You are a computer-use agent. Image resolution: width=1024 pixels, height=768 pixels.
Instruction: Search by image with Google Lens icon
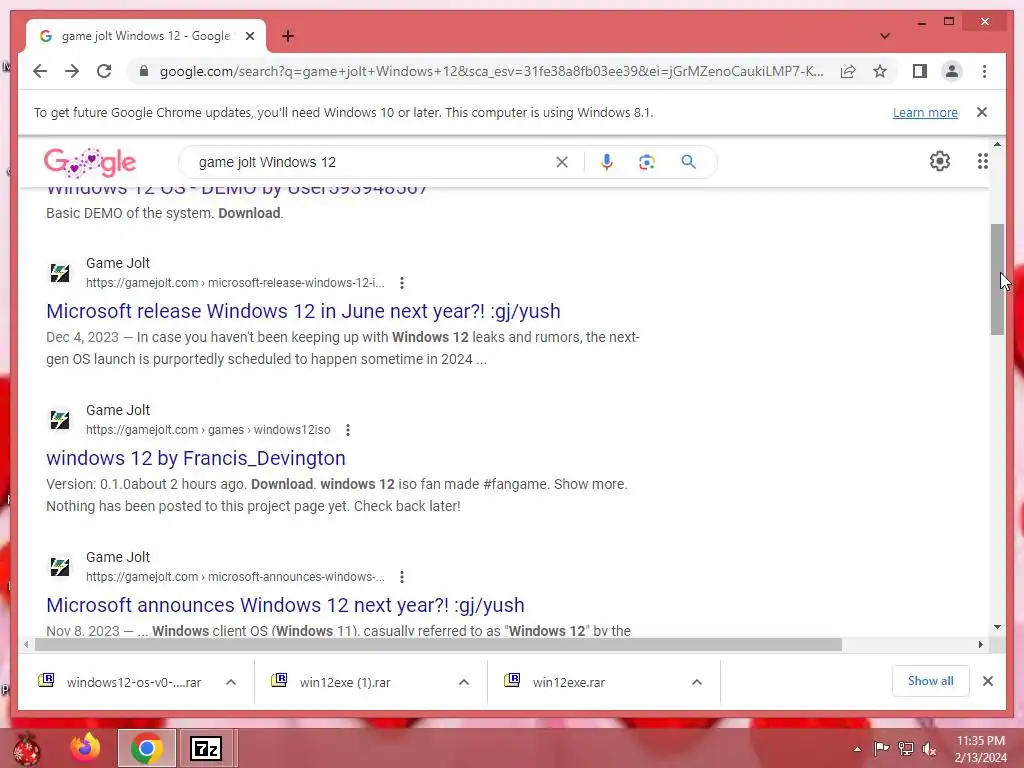[647, 162]
